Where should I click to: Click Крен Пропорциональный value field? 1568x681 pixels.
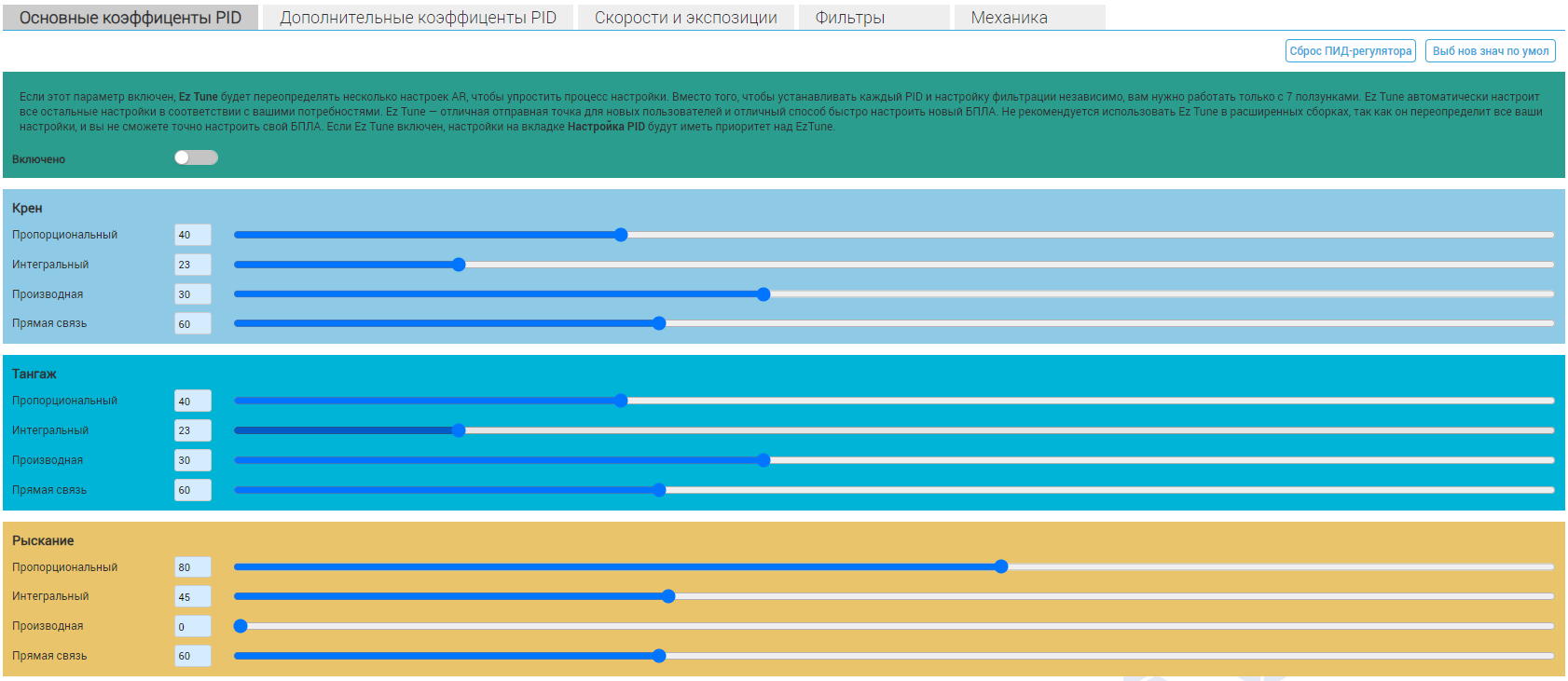(x=193, y=235)
